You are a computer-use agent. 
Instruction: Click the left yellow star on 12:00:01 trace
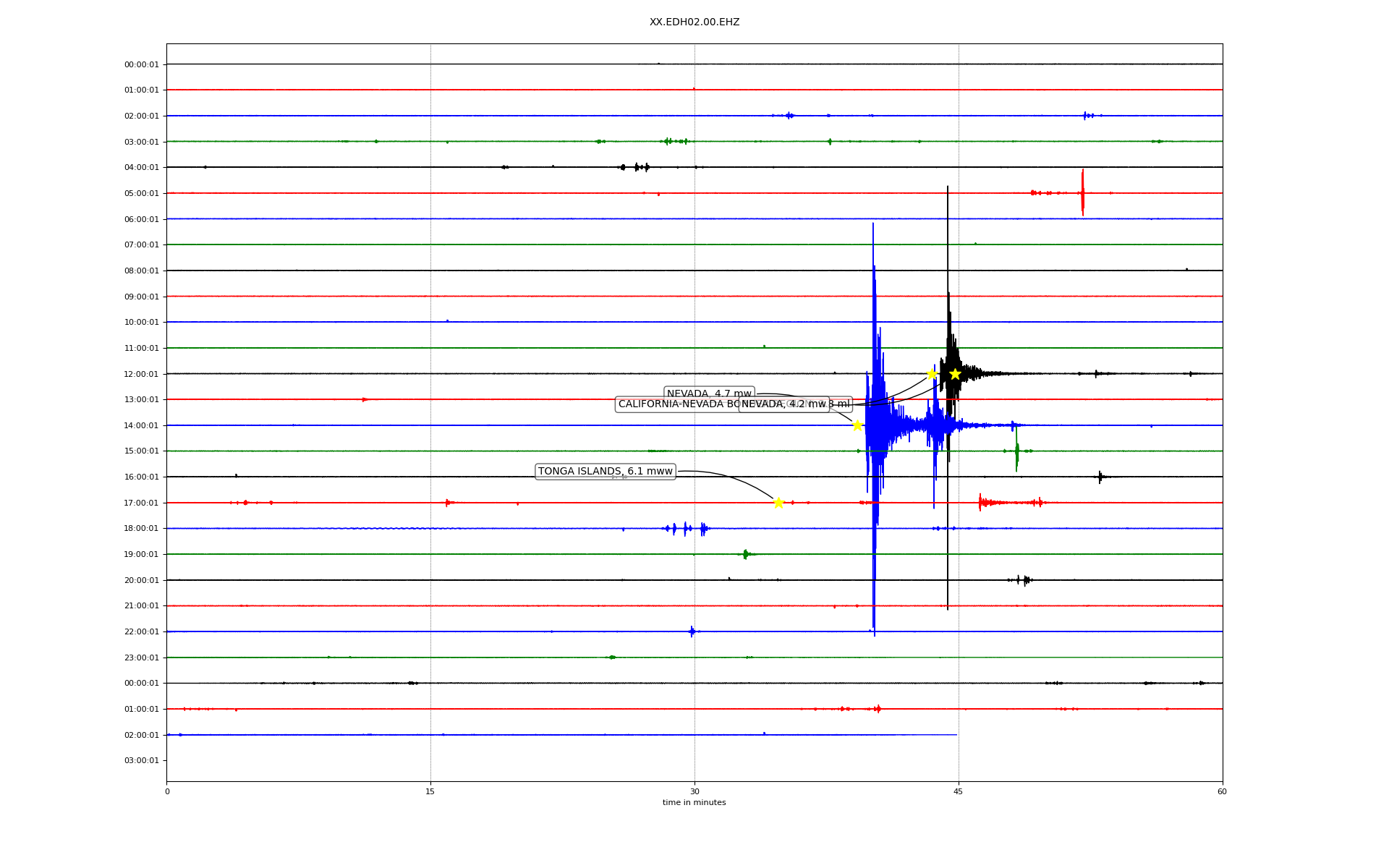pos(932,374)
